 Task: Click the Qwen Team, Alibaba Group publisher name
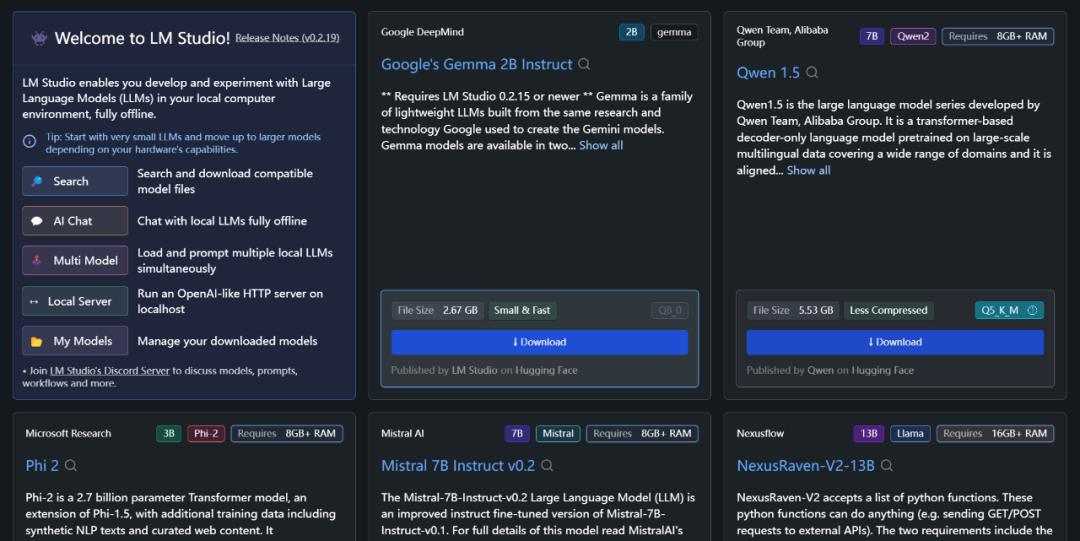[782, 37]
